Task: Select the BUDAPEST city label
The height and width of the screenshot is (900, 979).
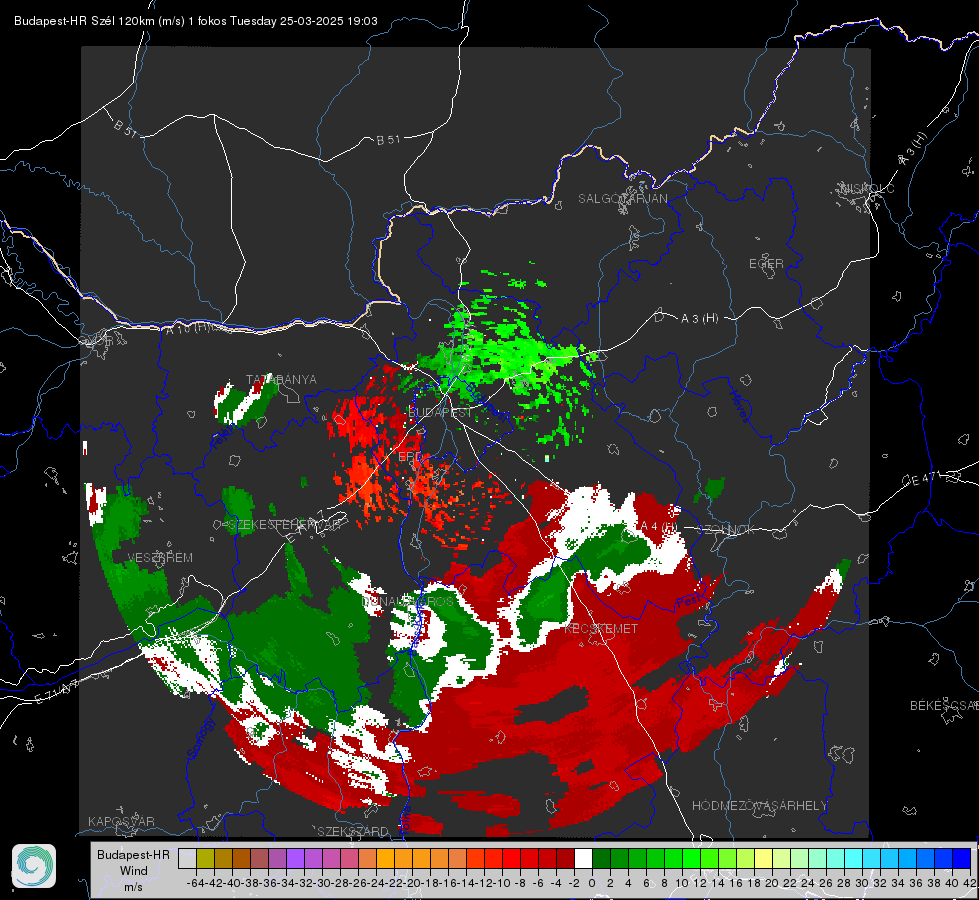Action: 440,413
